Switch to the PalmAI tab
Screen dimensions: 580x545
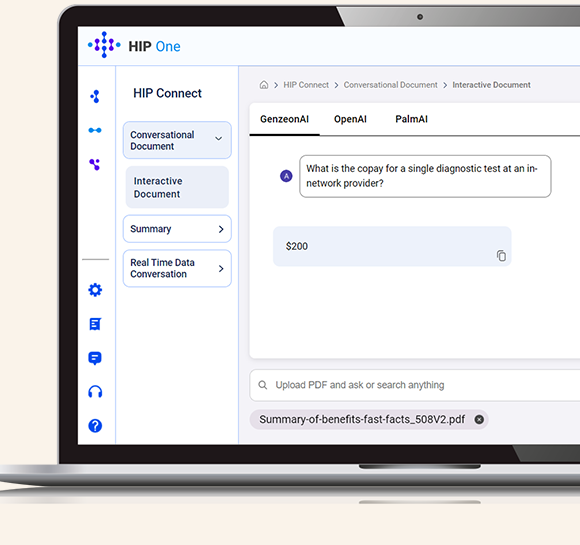point(411,119)
